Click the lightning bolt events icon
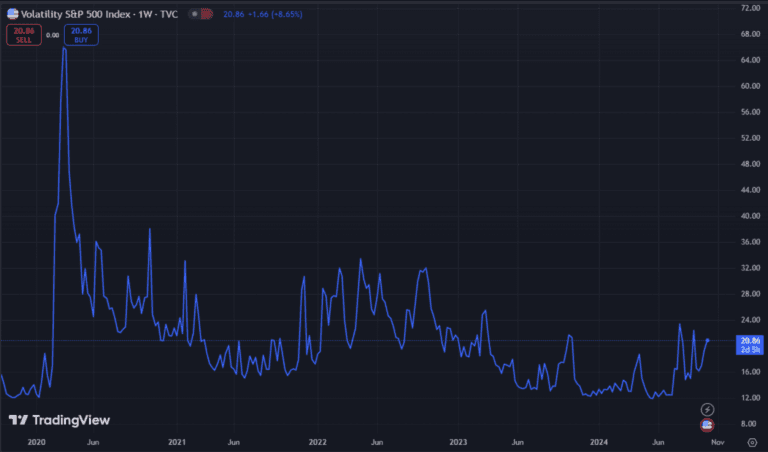Viewport: 768px width, 452px height. point(708,409)
